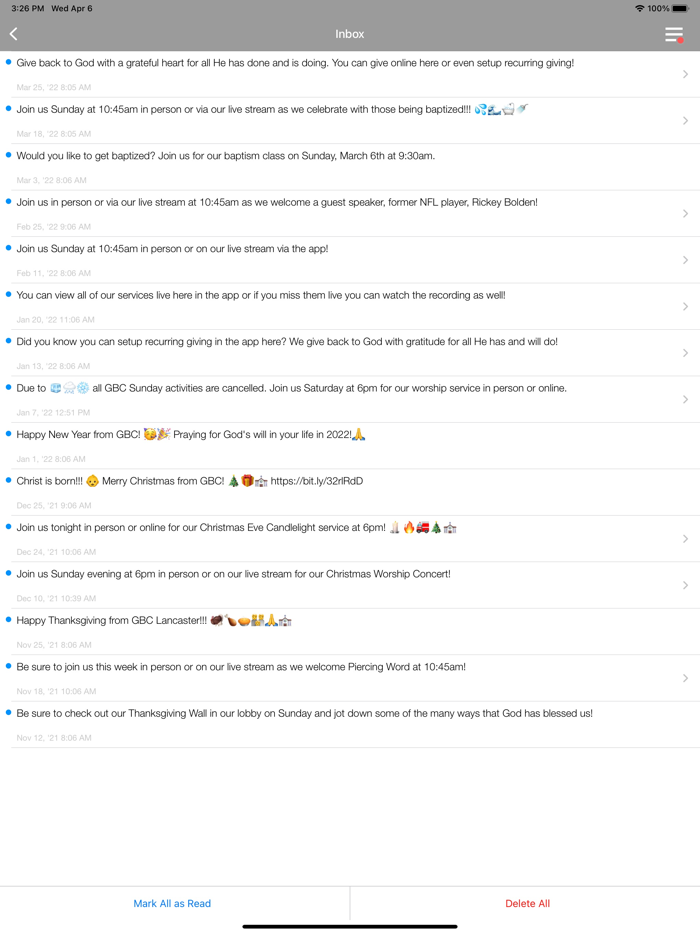Expand the Rickey Bolden guest speaker message
The width and height of the screenshot is (700, 934).
(x=685, y=213)
